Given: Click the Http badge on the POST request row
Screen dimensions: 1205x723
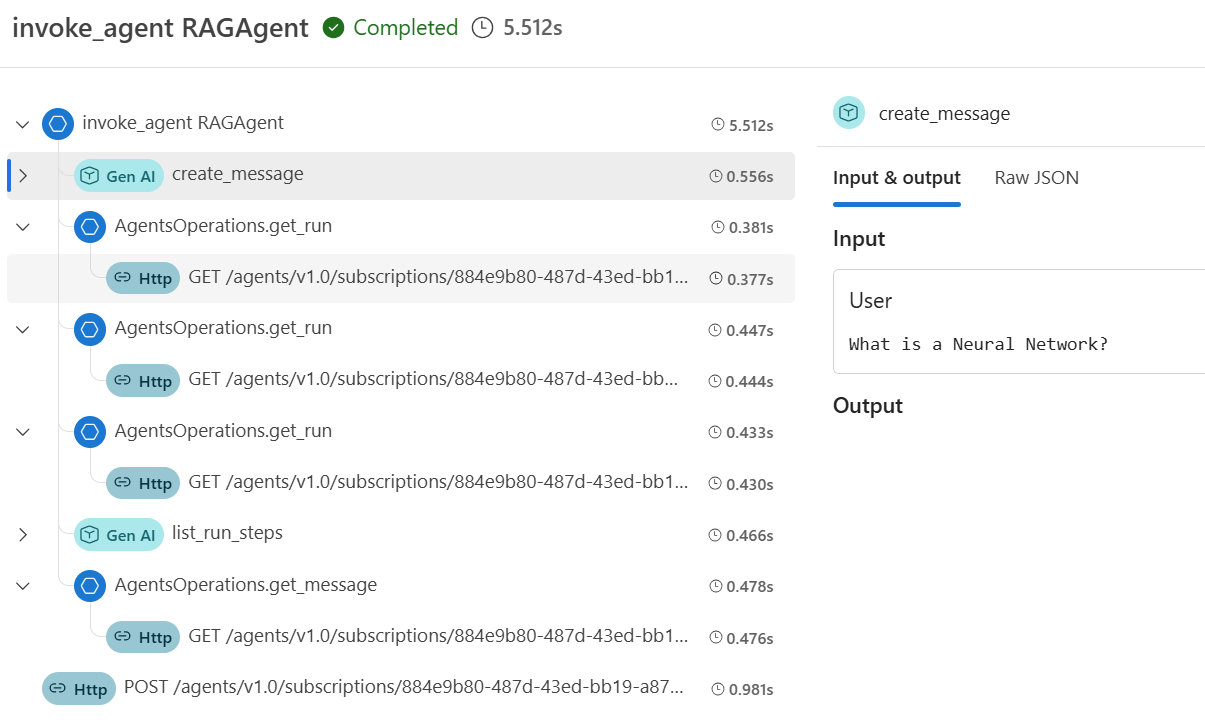Looking at the screenshot, I should tap(79, 688).
